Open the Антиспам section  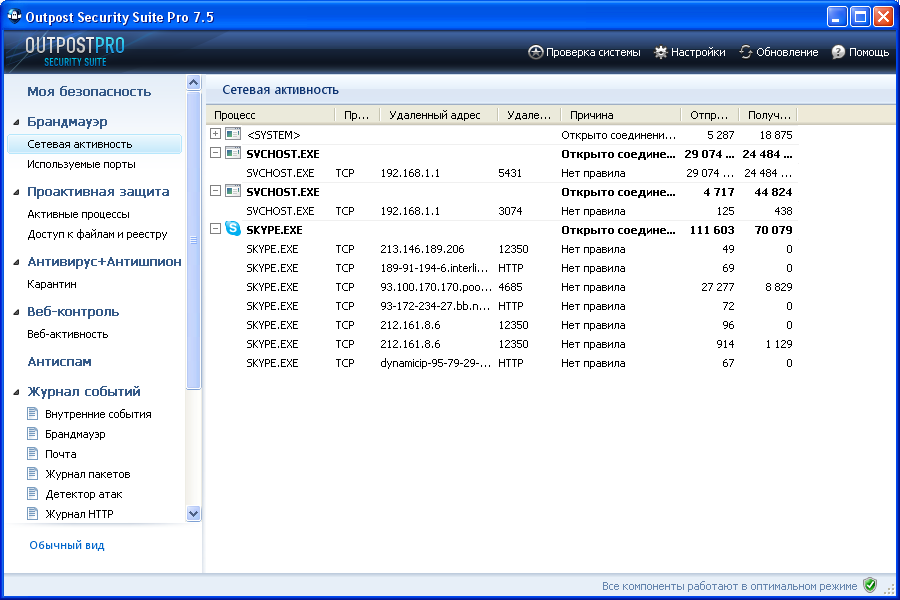pyautogui.click(x=60, y=362)
